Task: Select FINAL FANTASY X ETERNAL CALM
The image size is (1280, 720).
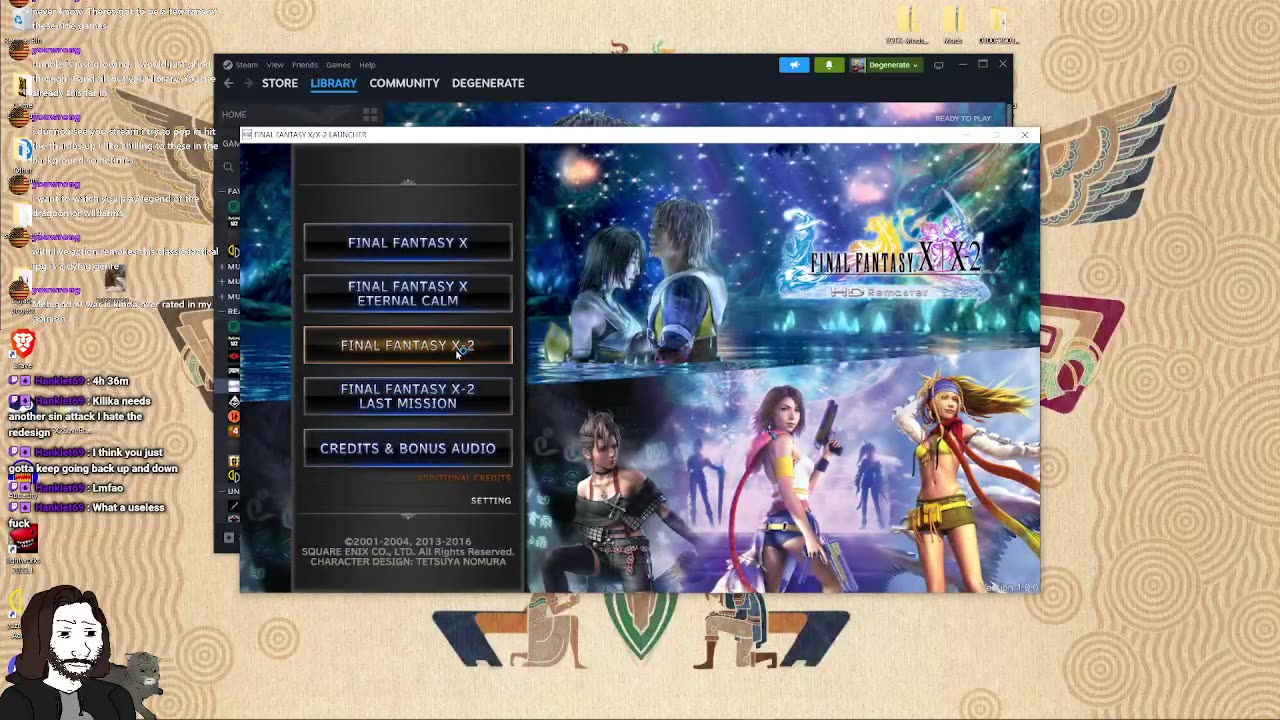Action: click(407, 294)
